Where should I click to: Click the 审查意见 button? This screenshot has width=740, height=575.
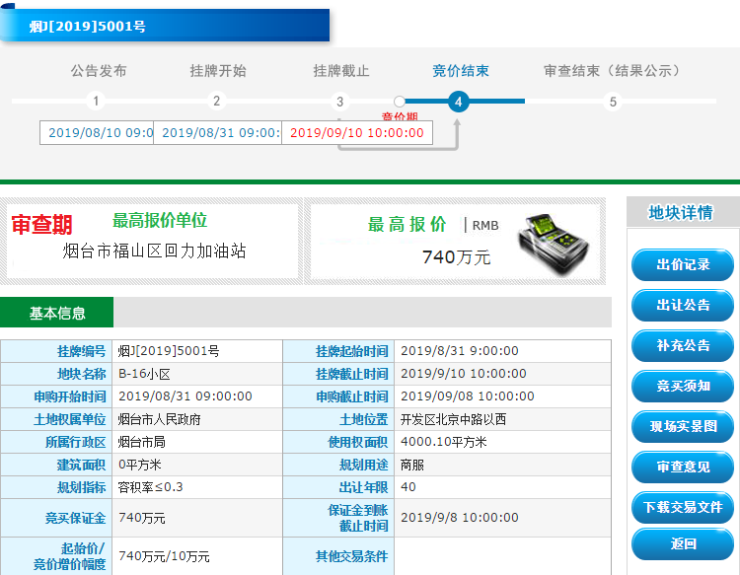pos(682,467)
